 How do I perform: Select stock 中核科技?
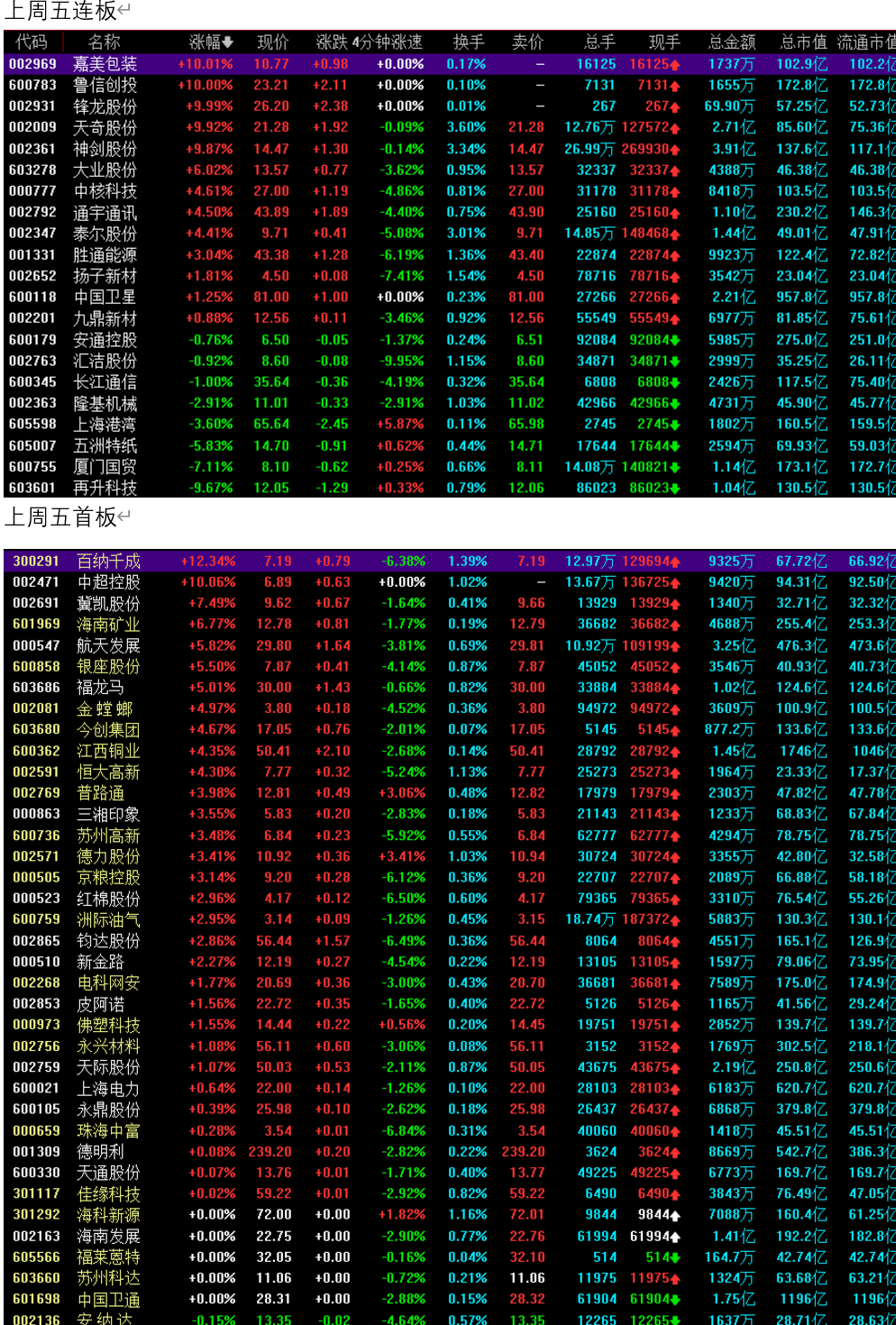pyautogui.click(x=105, y=191)
